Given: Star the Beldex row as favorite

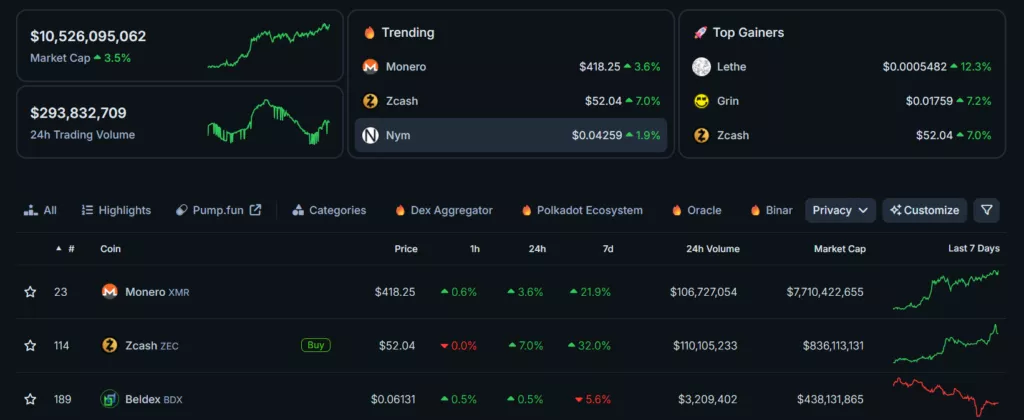Looking at the screenshot, I should point(30,399).
